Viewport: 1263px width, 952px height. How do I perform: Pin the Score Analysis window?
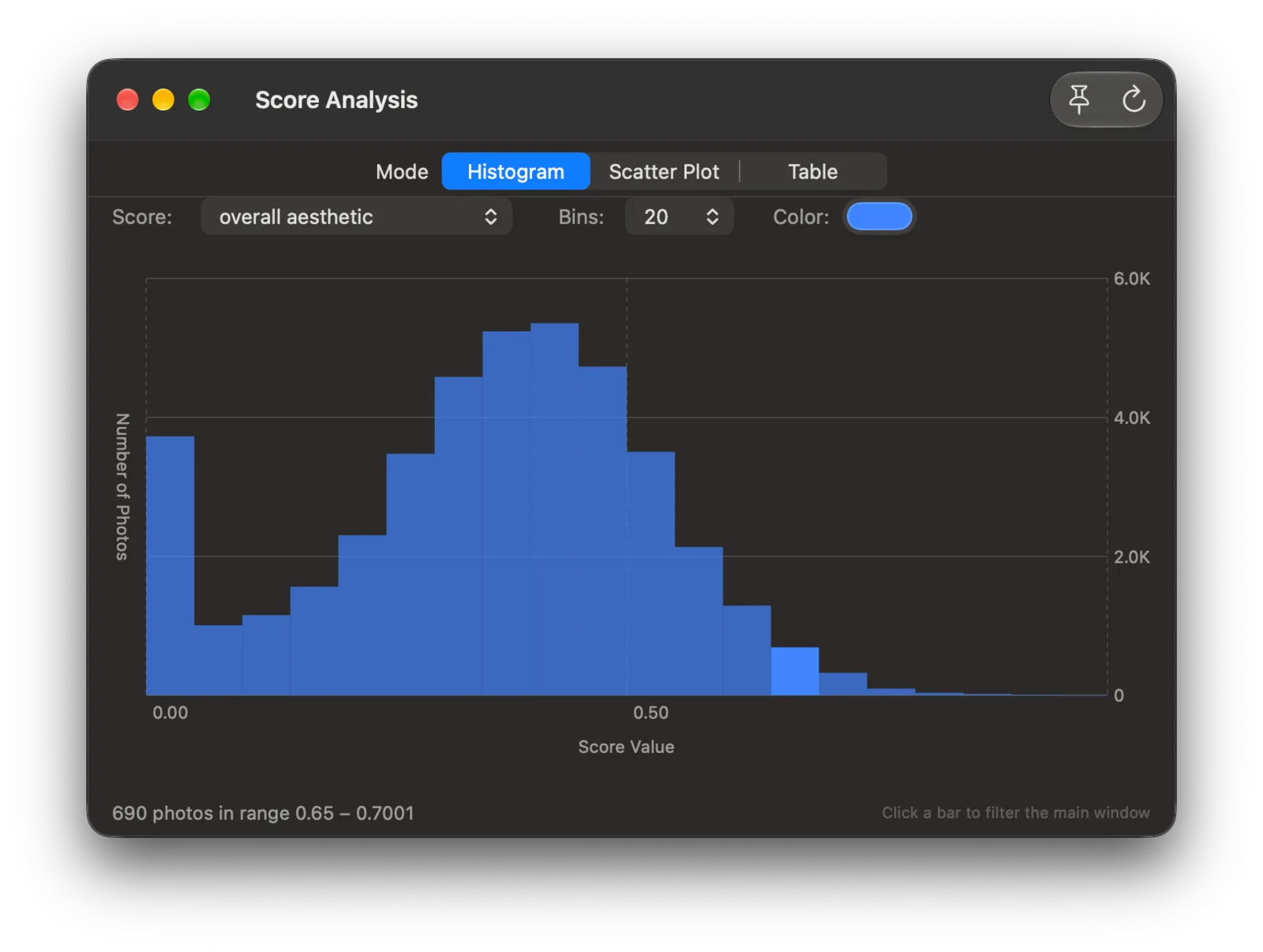tap(1078, 99)
